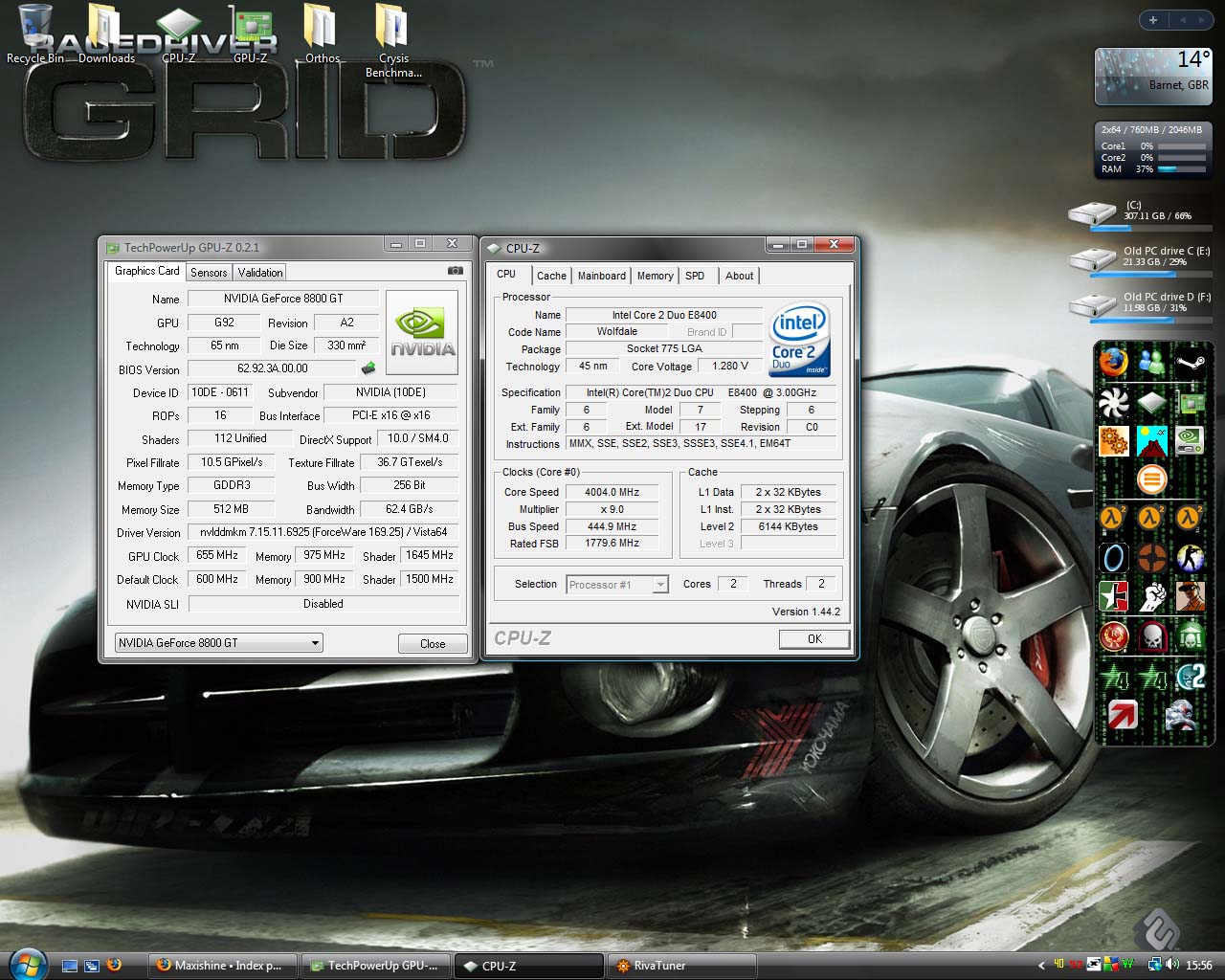
Task: Open the About tab in CPU-Z
Action: [x=739, y=276]
